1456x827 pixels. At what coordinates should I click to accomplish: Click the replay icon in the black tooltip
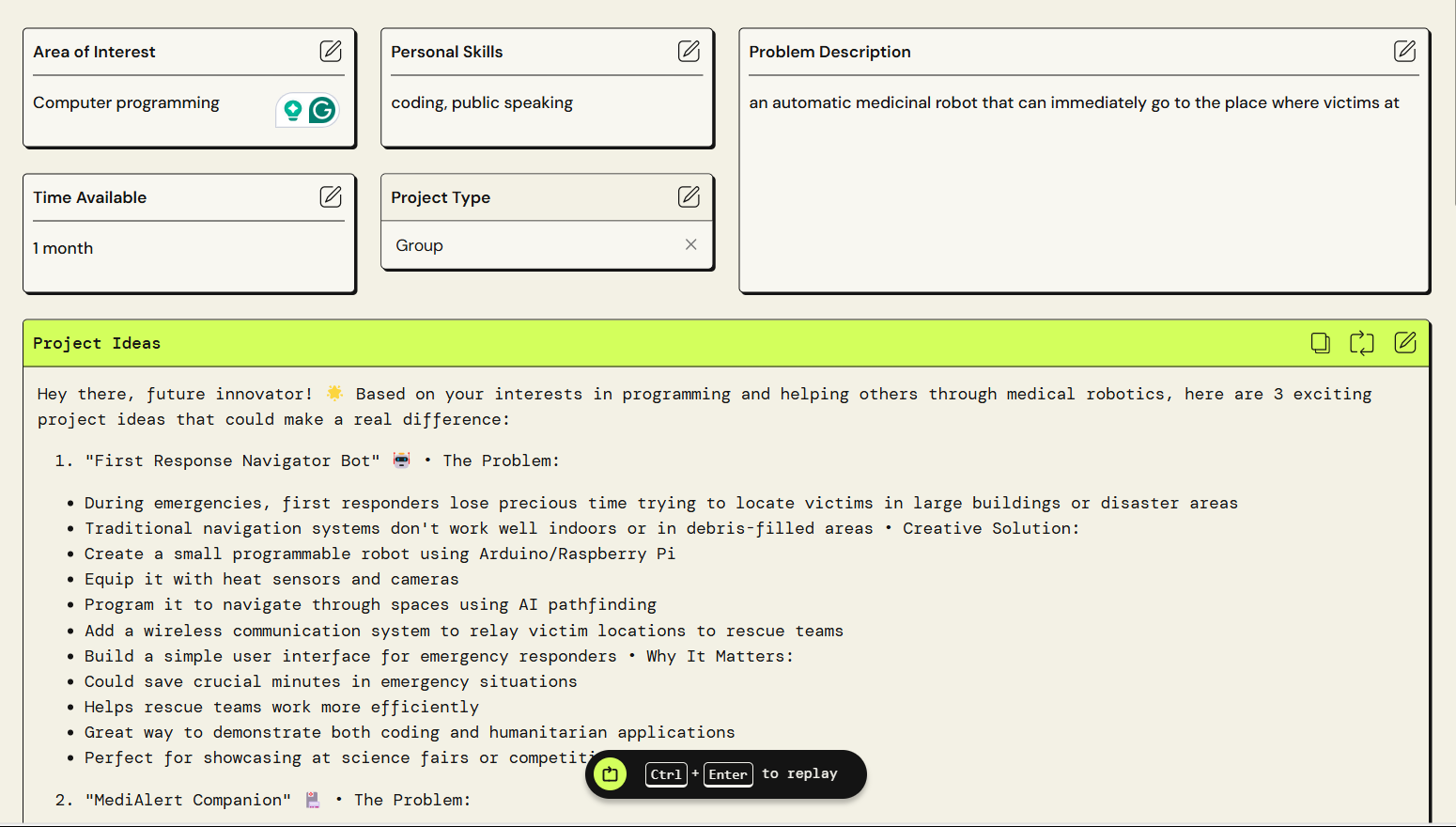coord(610,773)
